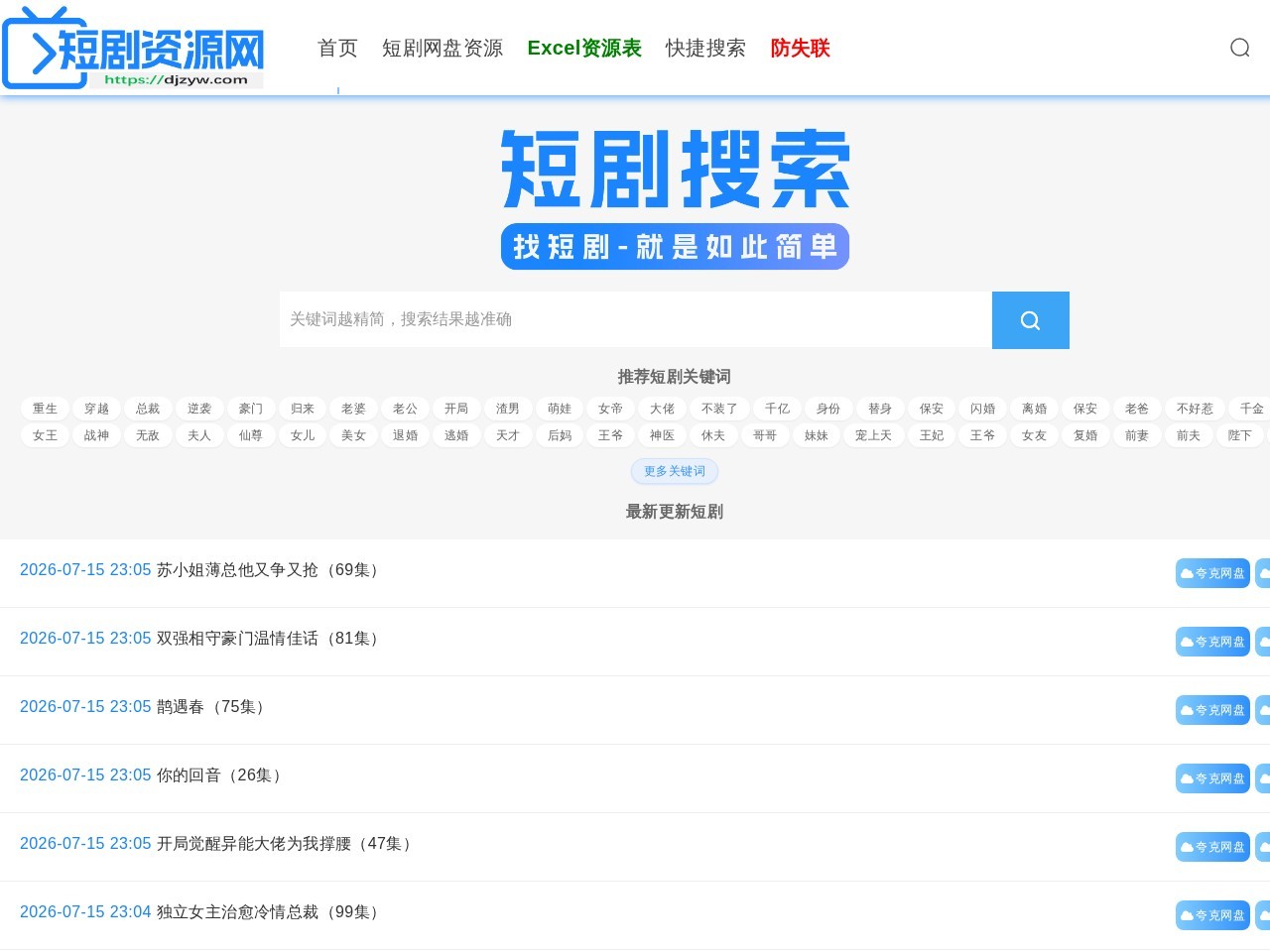Viewport: 1270px width, 952px height.
Task: Click the blue search submit button
Action: click(x=1030, y=320)
